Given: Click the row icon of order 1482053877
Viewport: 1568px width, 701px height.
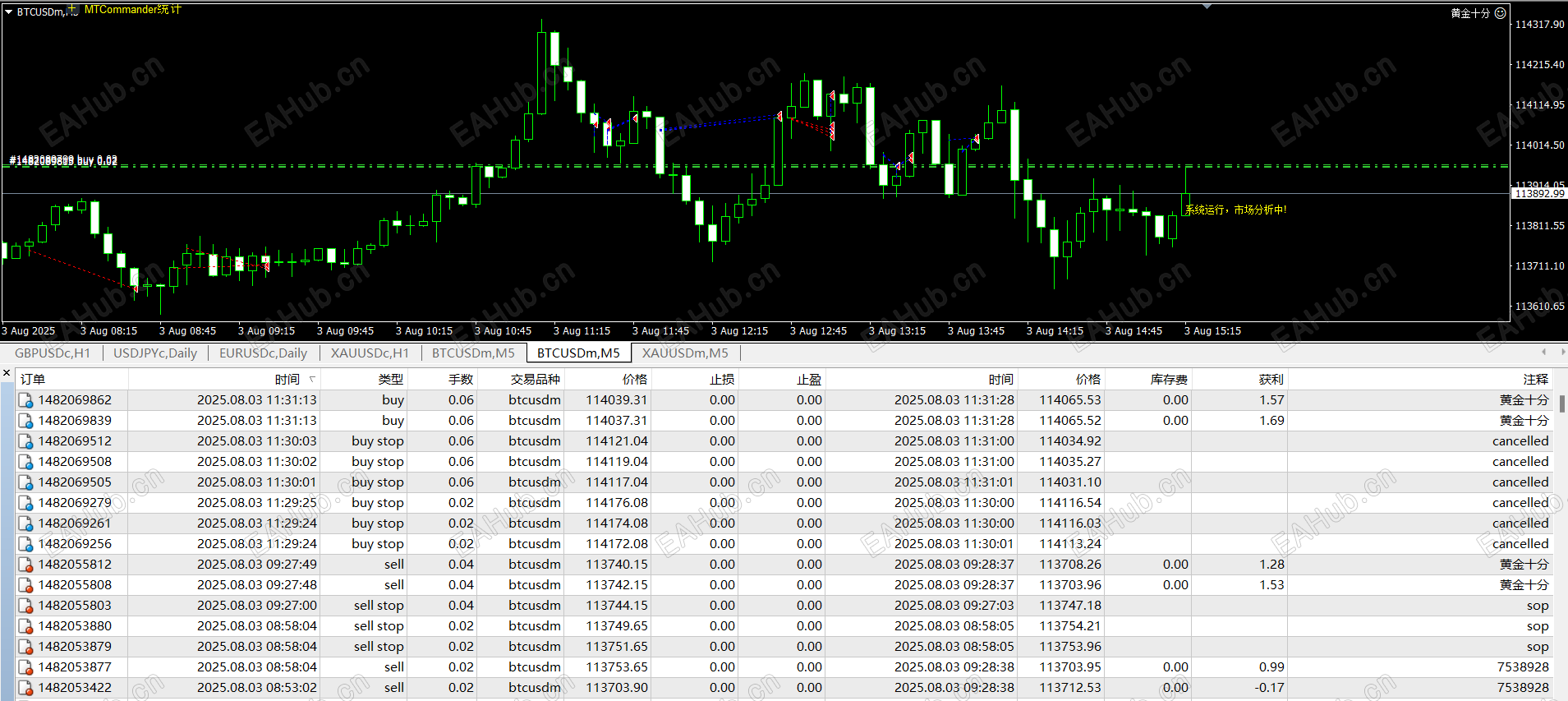Looking at the screenshot, I should pos(25,667).
